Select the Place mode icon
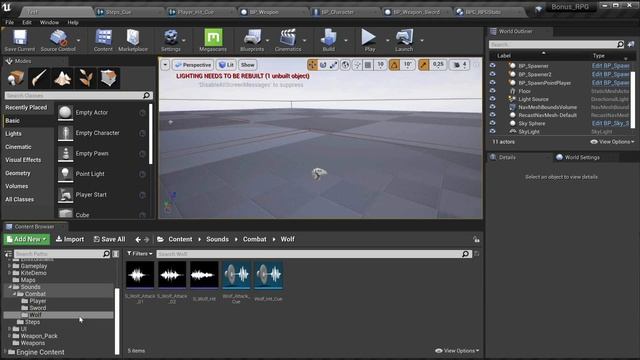 (16, 78)
